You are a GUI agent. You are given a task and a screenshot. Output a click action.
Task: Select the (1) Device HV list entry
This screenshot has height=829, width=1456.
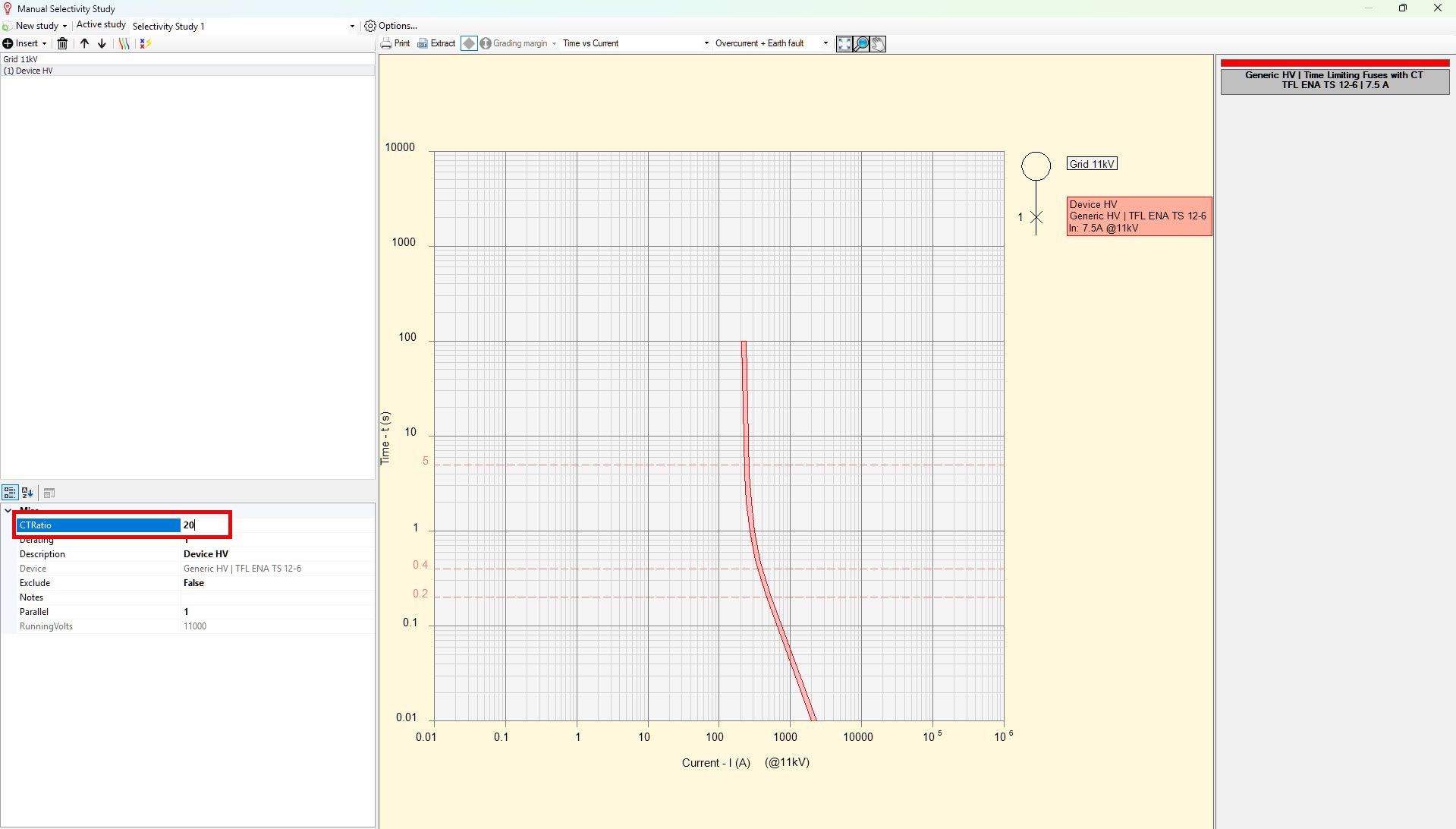pyautogui.click(x=28, y=71)
